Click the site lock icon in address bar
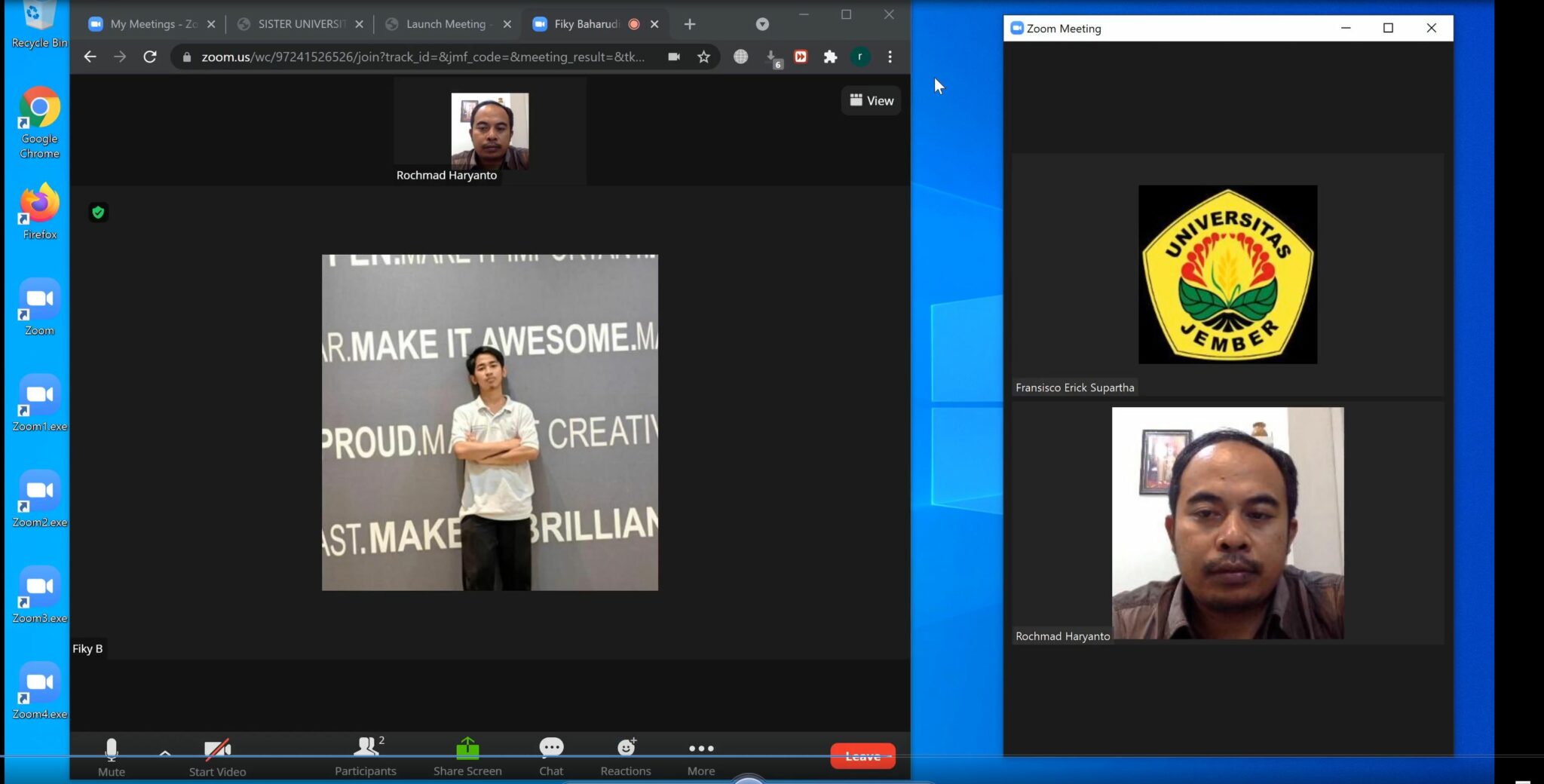Screen dimensions: 1544x784 tap(187, 57)
